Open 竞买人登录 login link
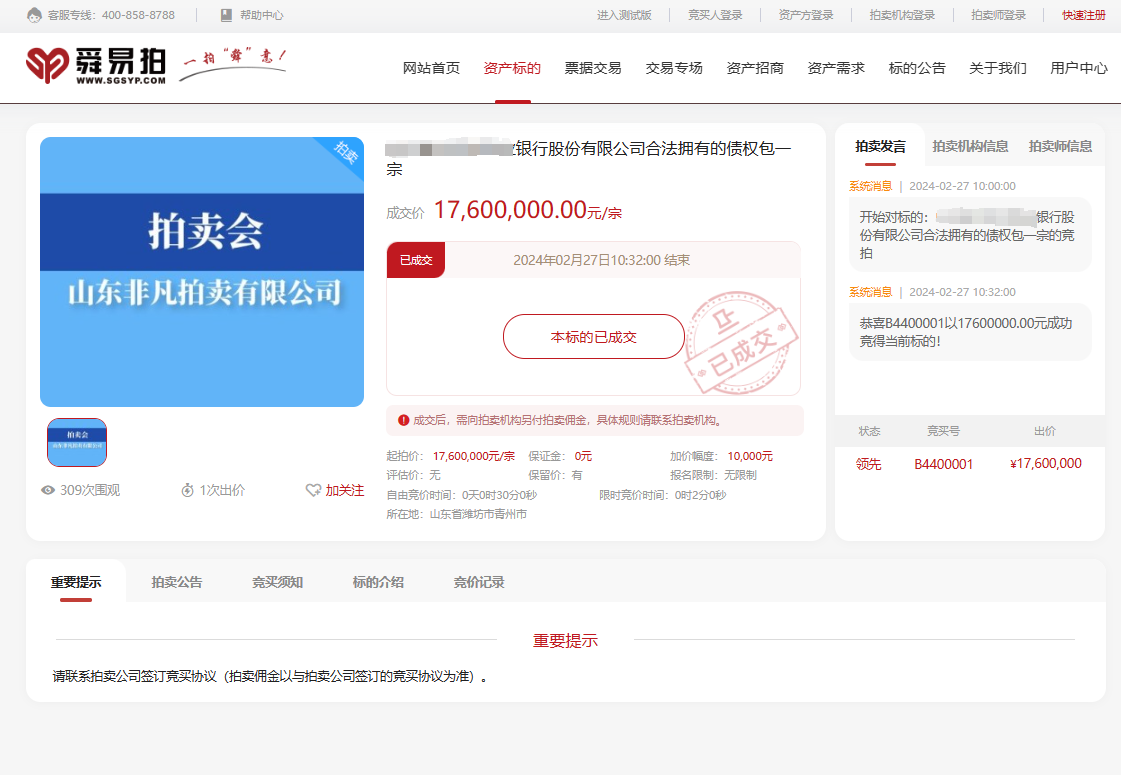The width and height of the screenshot is (1121, 775). (x=715, y=15)
